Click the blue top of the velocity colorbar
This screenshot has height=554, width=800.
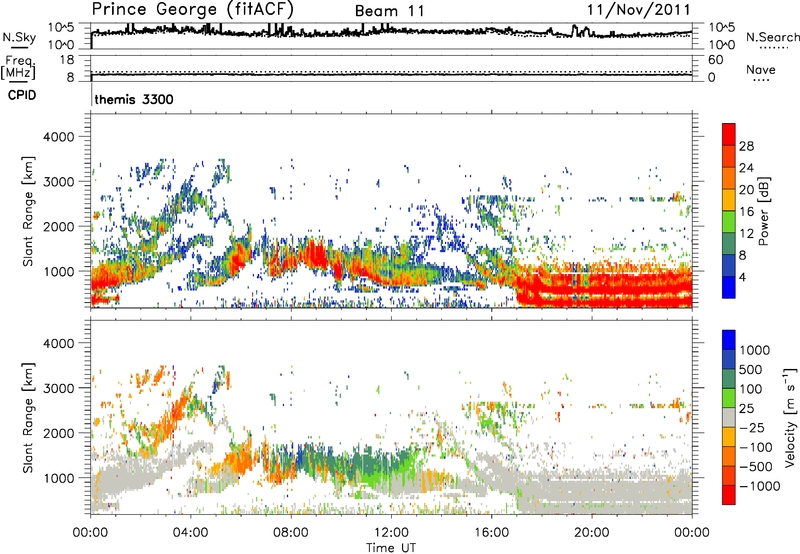[729, 340]
